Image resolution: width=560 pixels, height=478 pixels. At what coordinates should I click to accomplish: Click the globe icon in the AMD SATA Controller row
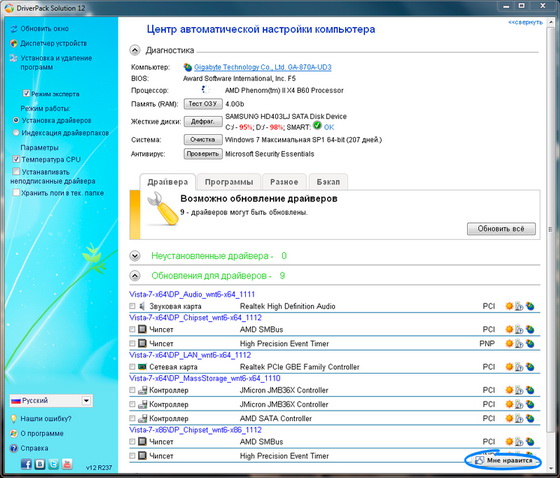[530, 418]
